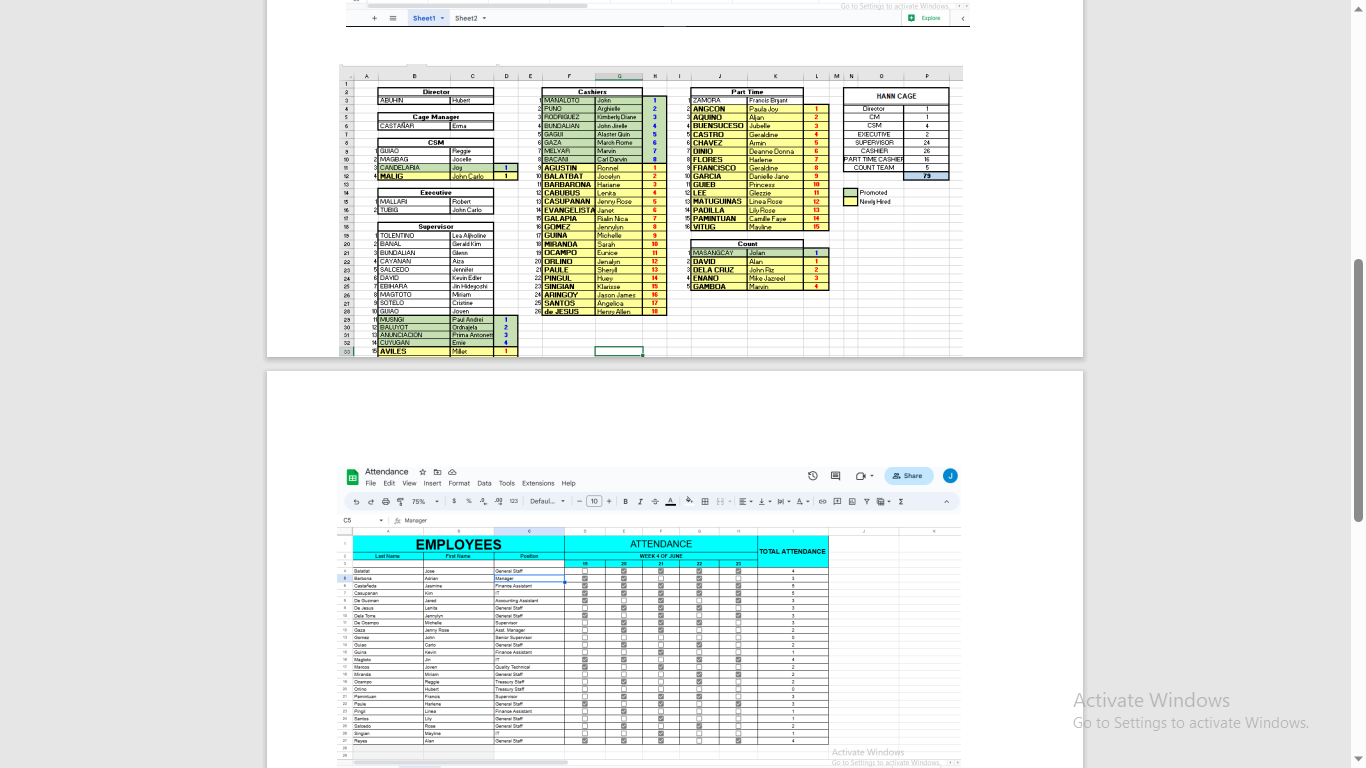This screenshot has height=768, width=1366.
Task: Open the horizontal align dropdown
Action: (x=746, y=502)
